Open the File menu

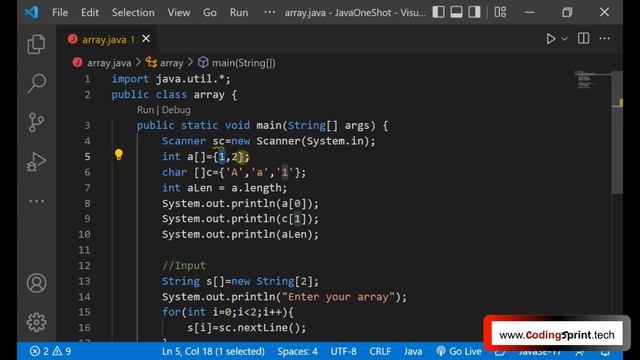point(60,13)
